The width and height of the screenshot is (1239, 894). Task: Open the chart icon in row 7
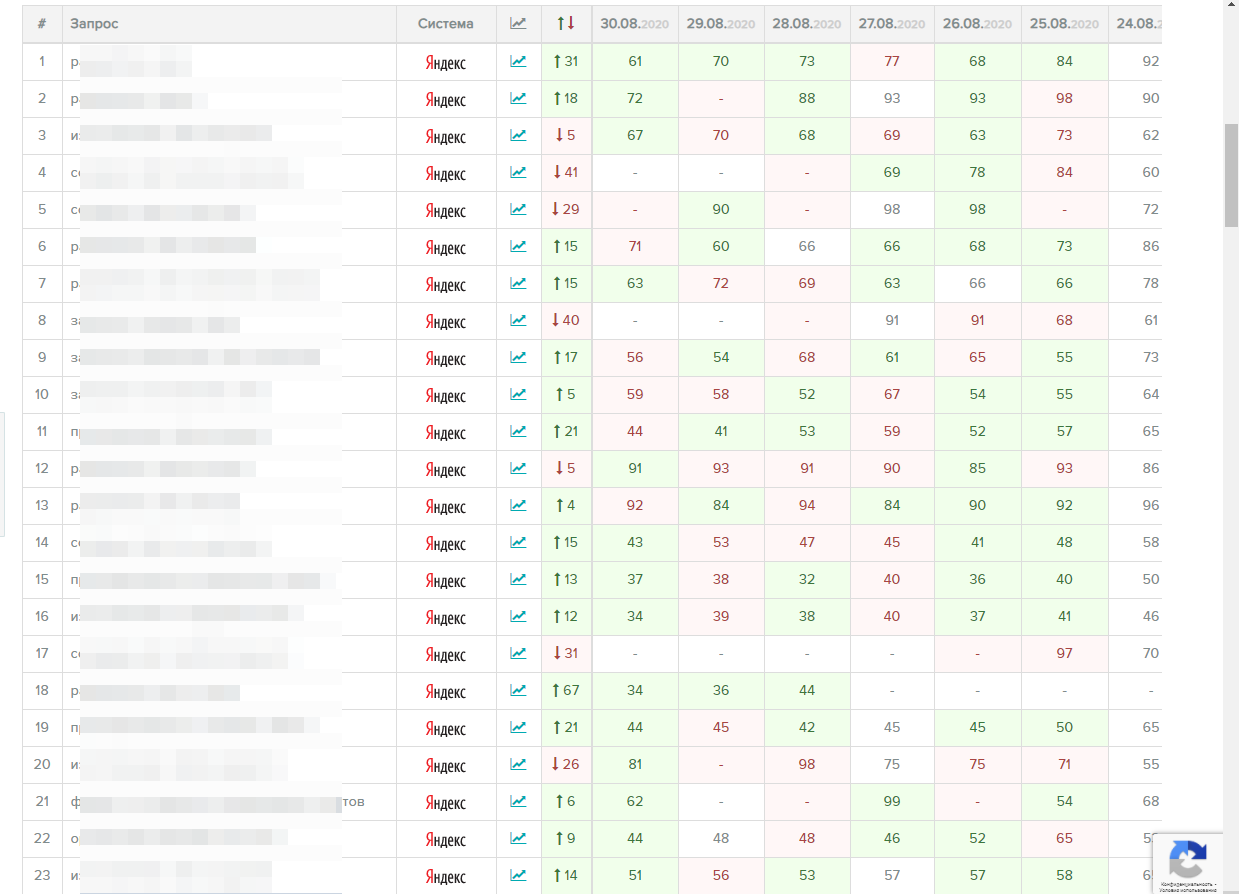[x=518, y=283]
